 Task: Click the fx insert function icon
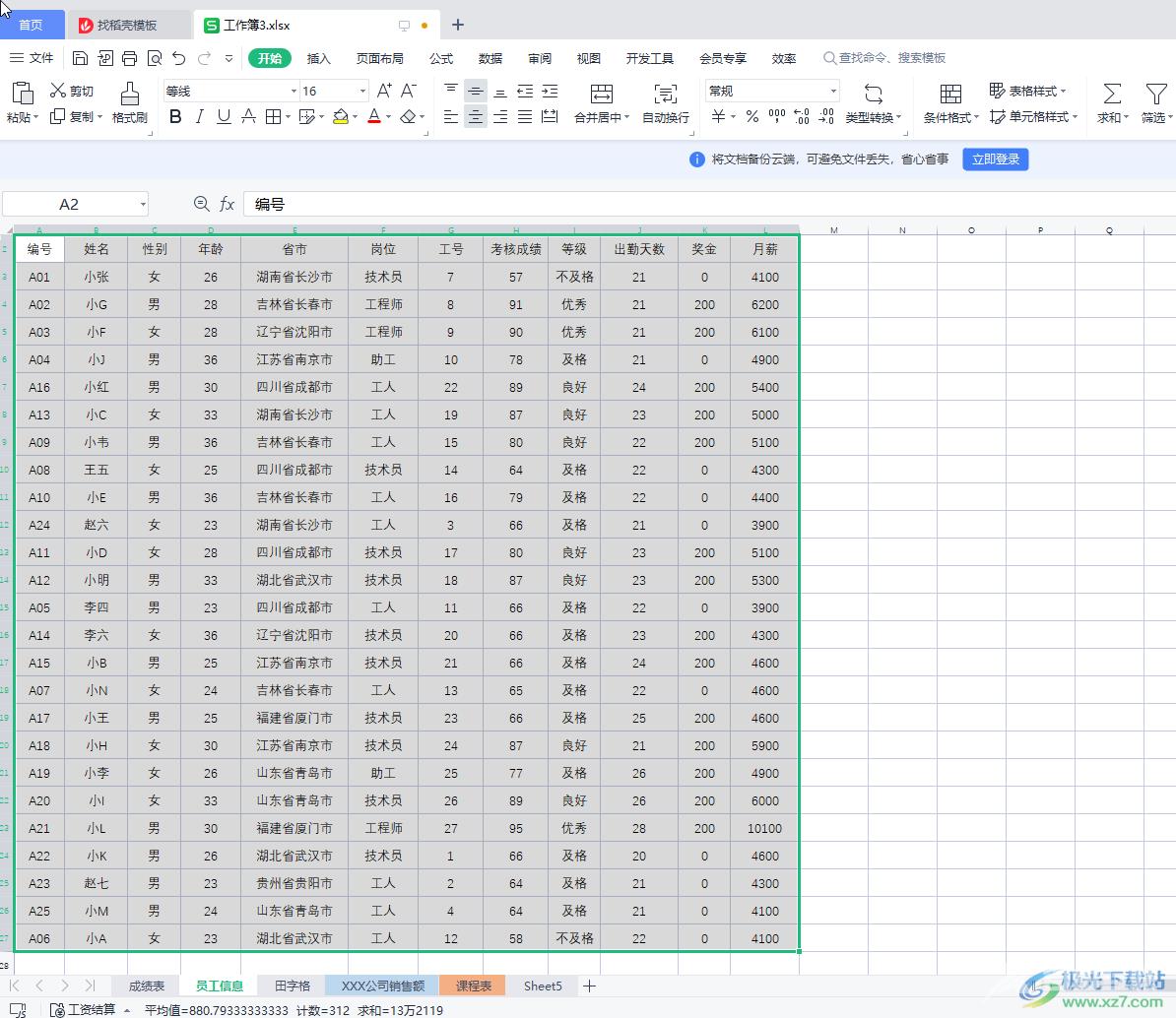point(227,204)
